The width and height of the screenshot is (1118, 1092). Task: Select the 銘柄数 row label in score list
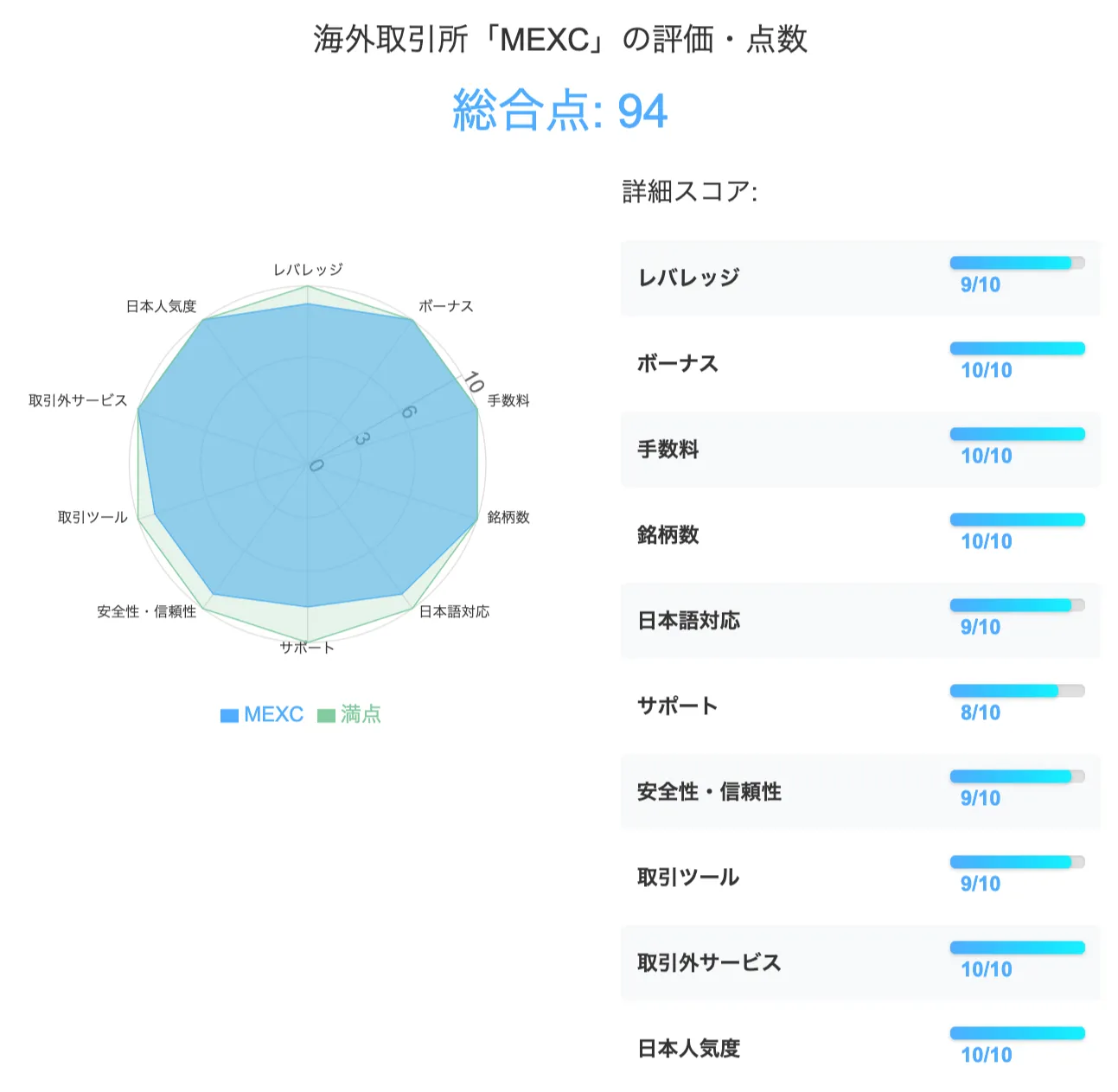[x=668, y=534]
